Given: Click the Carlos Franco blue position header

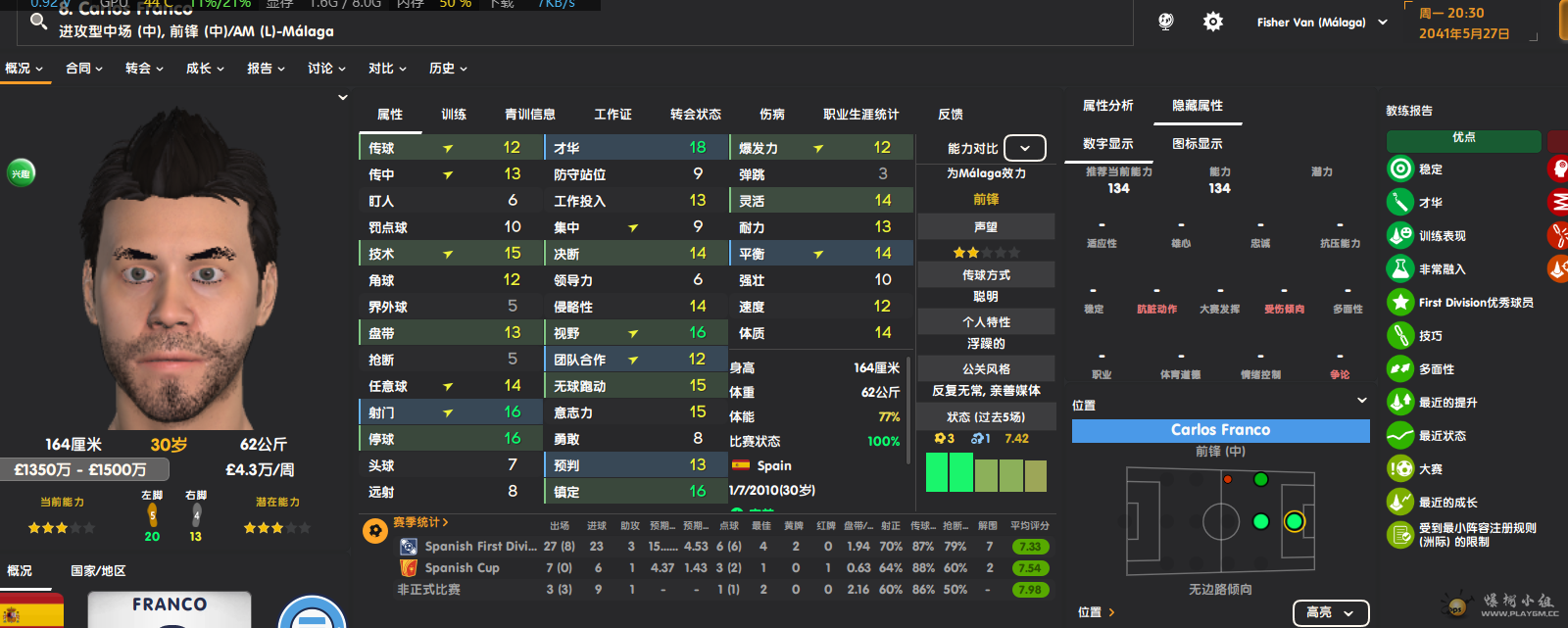Looking at the screenshot, I should click(x=1221, y=430).
